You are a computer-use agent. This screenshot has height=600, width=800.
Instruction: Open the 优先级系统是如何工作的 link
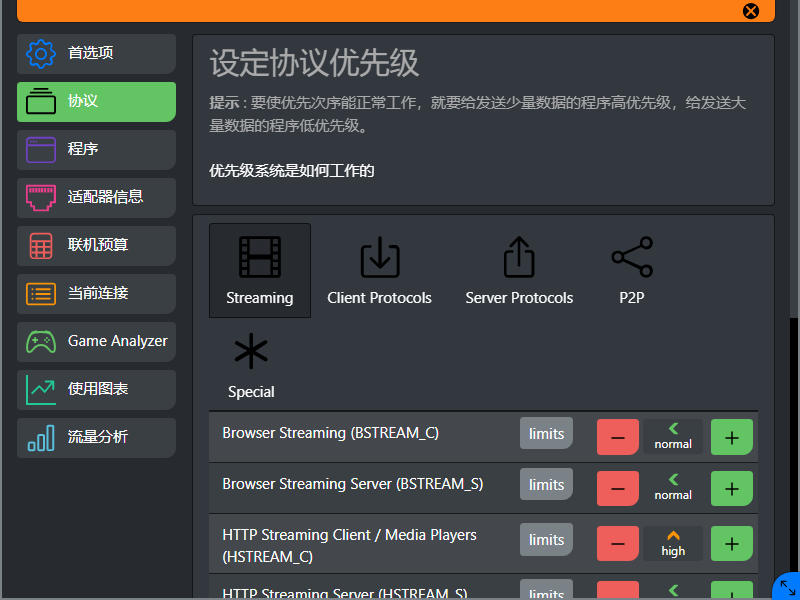click(288, 170)
